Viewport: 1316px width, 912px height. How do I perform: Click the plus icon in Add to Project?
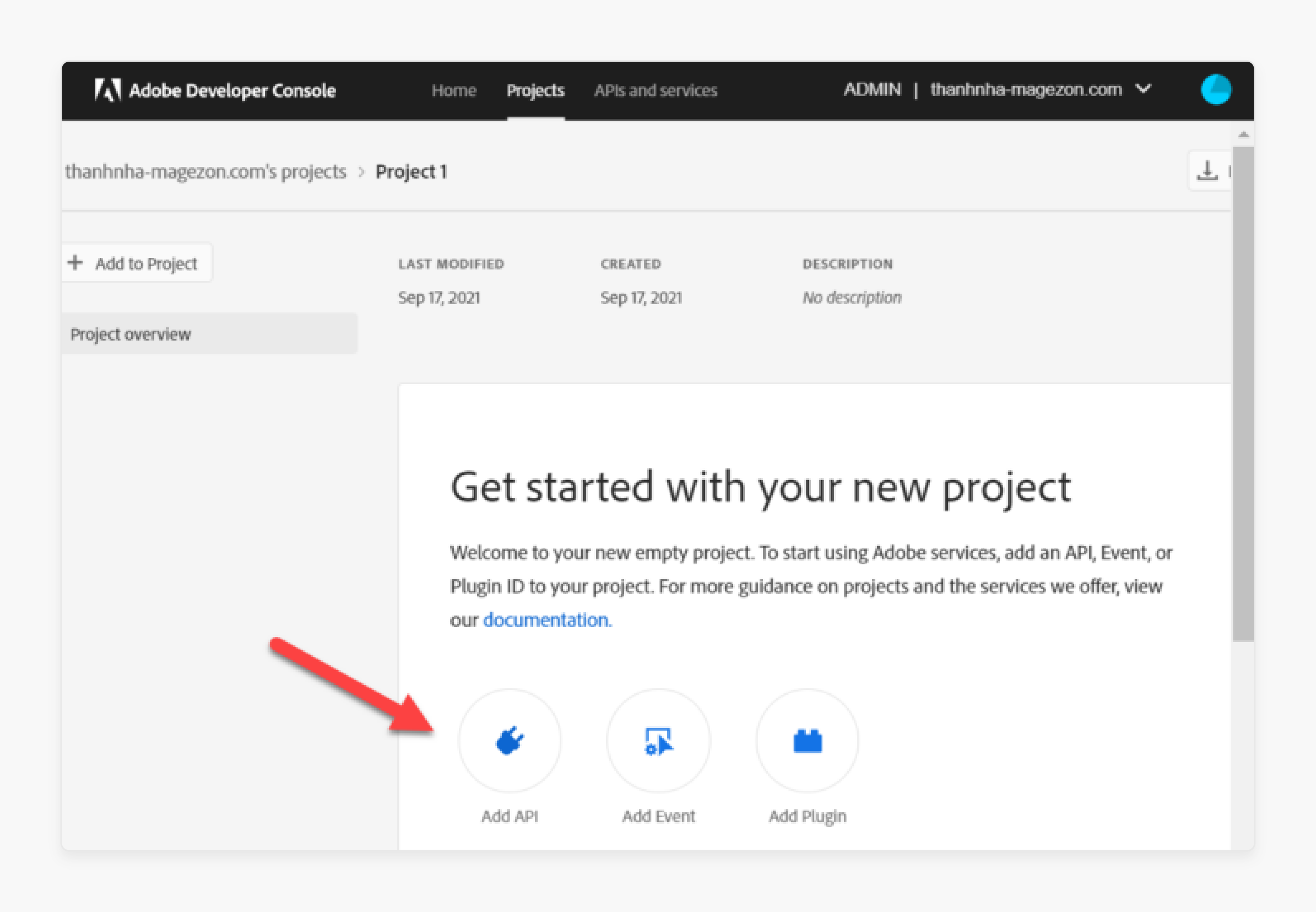coord(75,263)
